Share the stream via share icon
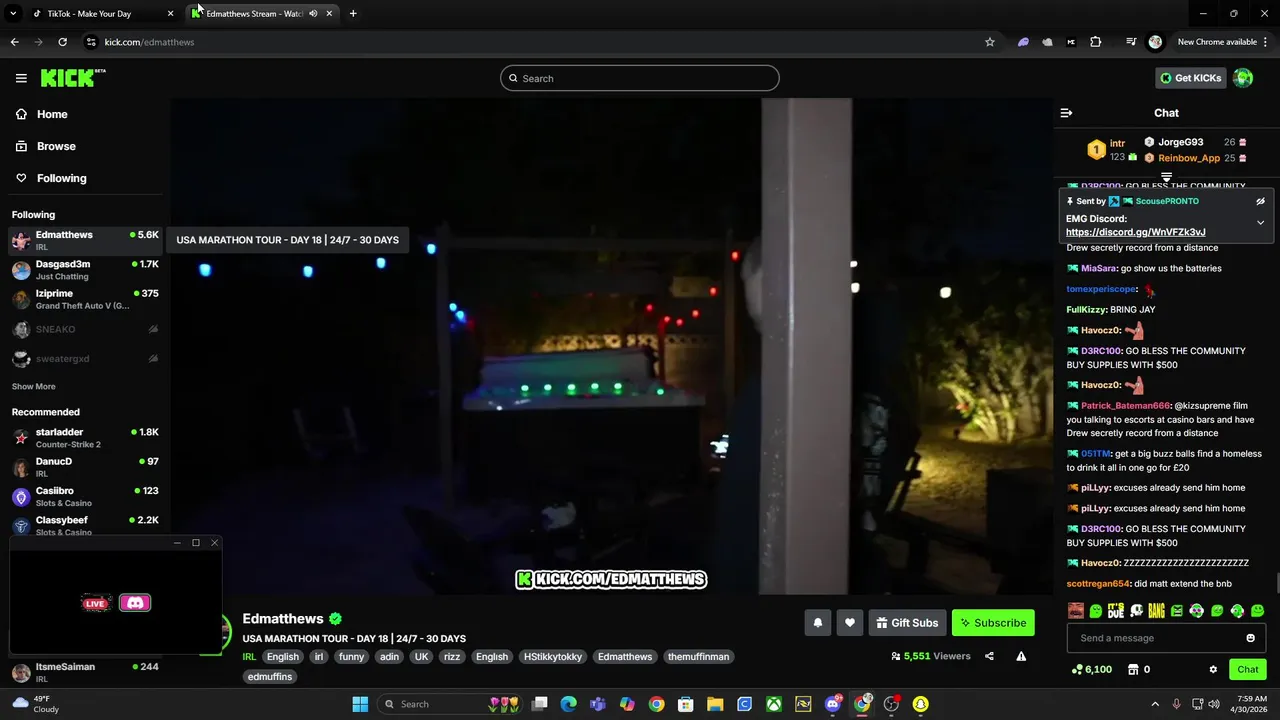Image resolution: width=1280 pixels, height=720 pixels. click(989, 656)
